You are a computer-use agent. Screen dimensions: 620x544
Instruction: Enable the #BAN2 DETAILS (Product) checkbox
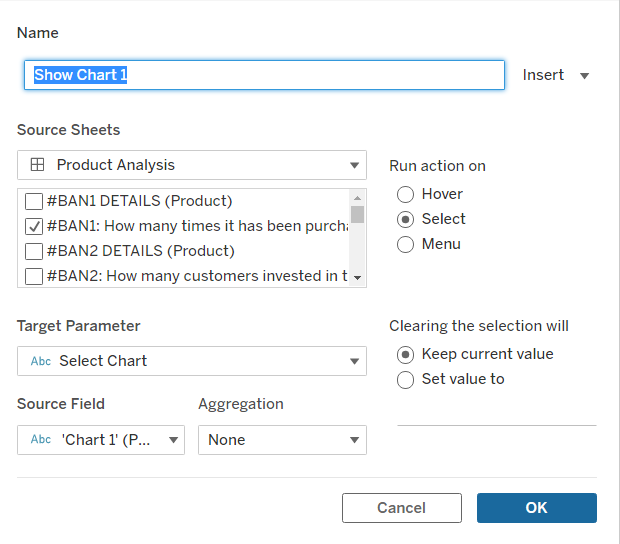click(x=34, y=251)
